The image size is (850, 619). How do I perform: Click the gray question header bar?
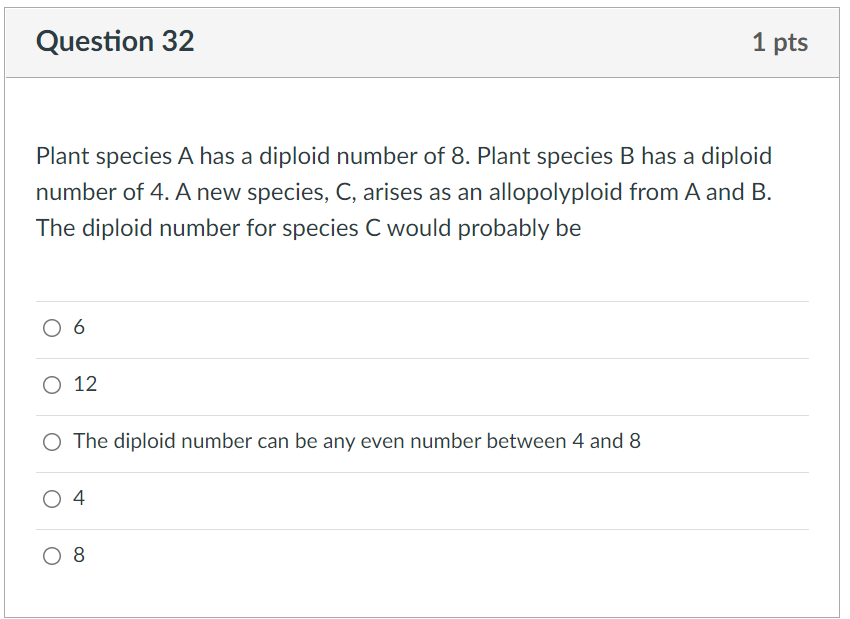[422, 42]
